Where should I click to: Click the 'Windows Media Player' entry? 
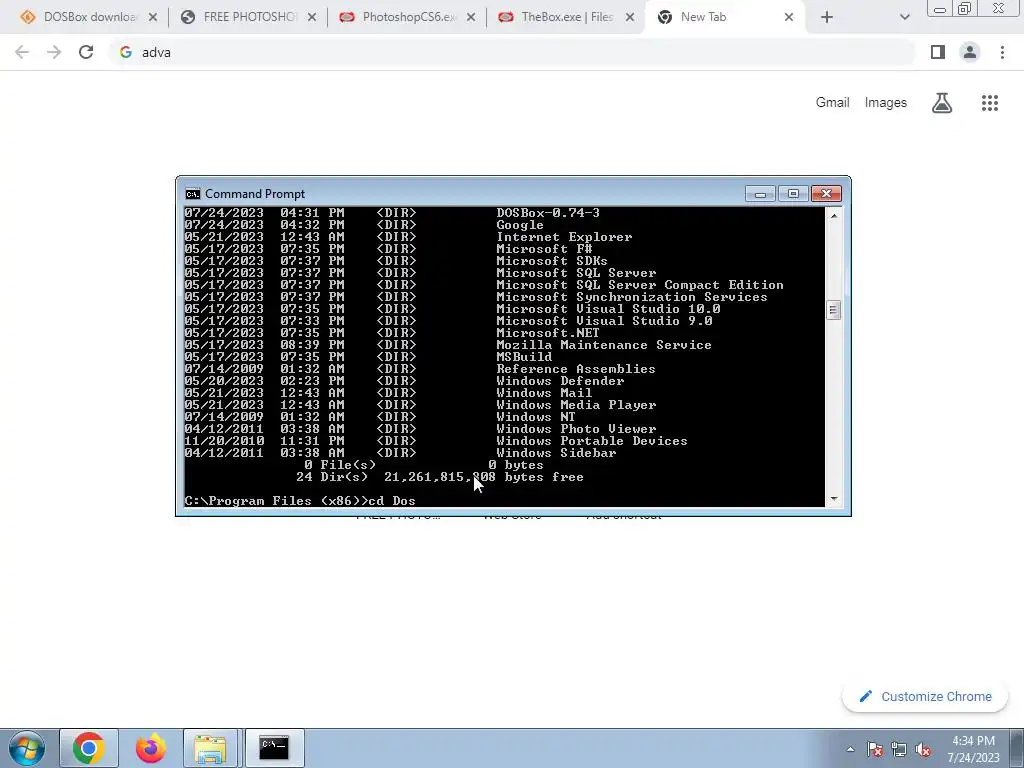(576, 405)
